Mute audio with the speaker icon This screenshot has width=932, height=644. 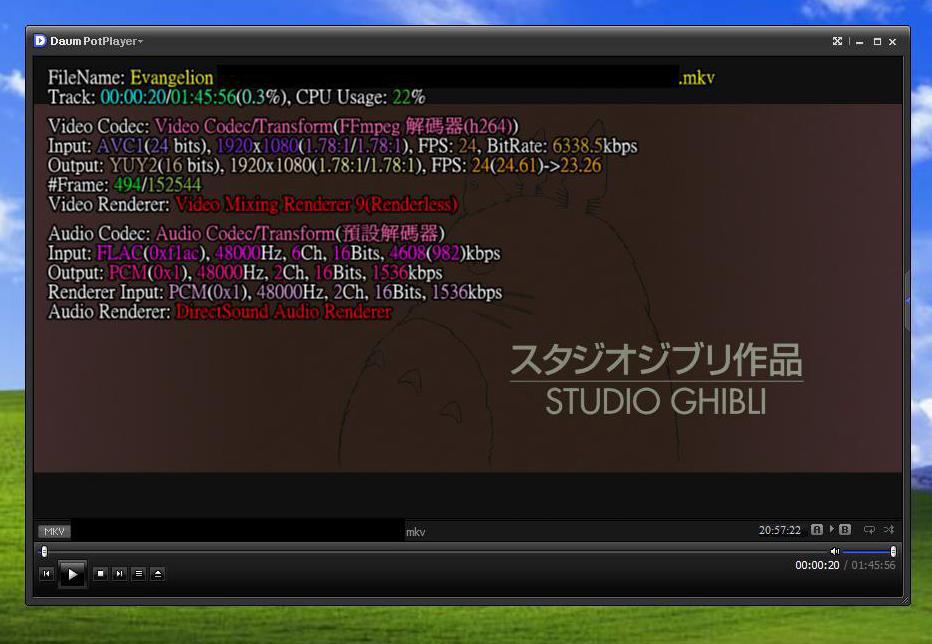[x=835, y=551]
